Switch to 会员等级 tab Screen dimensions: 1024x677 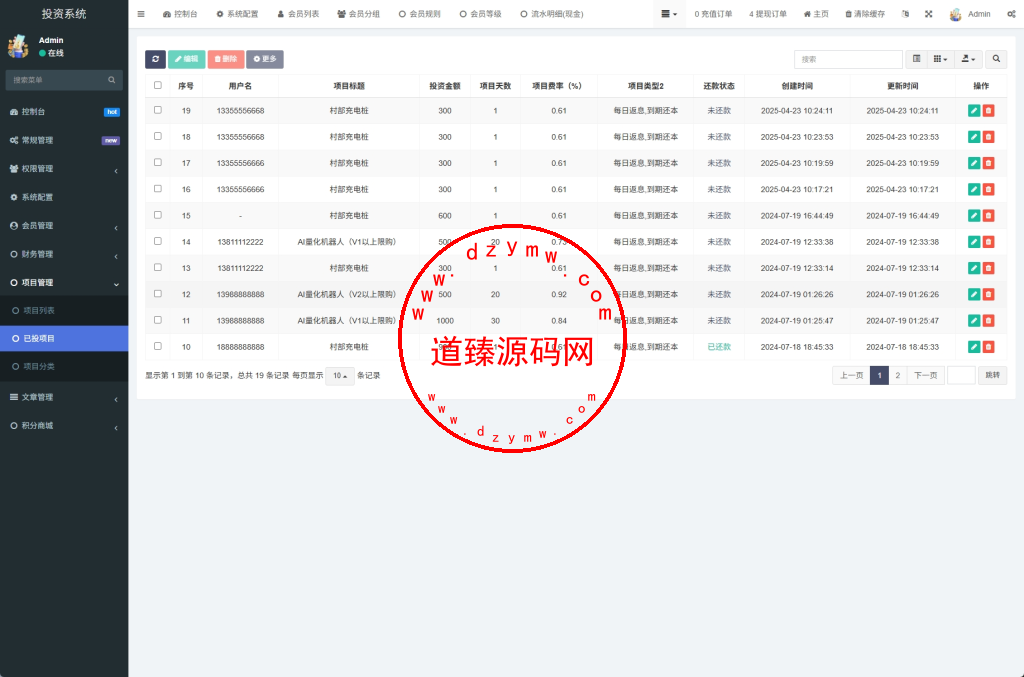click(481, 14)
